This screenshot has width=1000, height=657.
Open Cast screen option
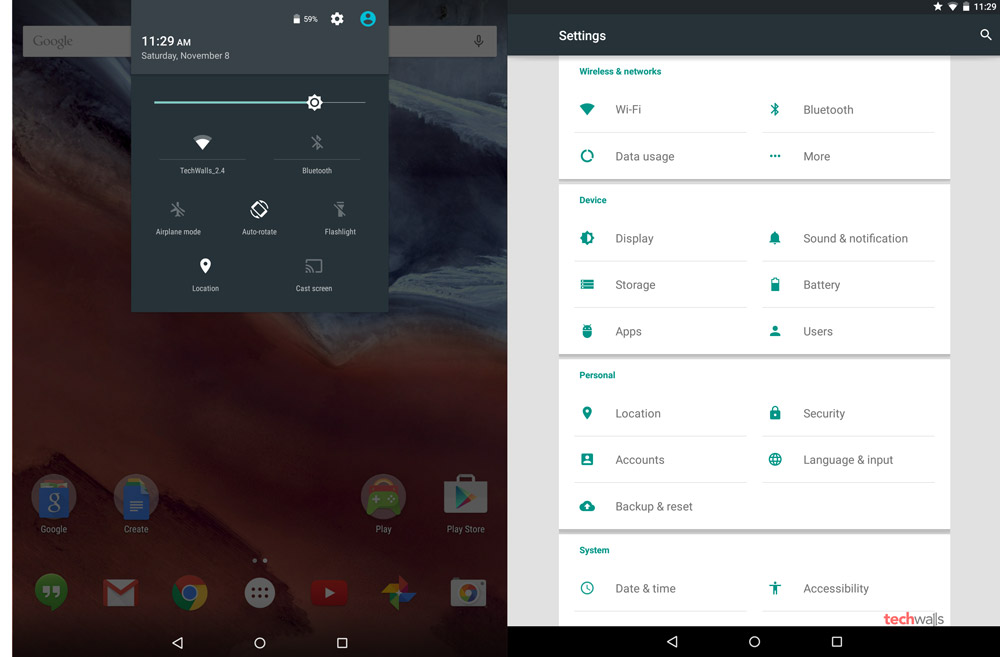pyautogui.click(x=314, y=267)
